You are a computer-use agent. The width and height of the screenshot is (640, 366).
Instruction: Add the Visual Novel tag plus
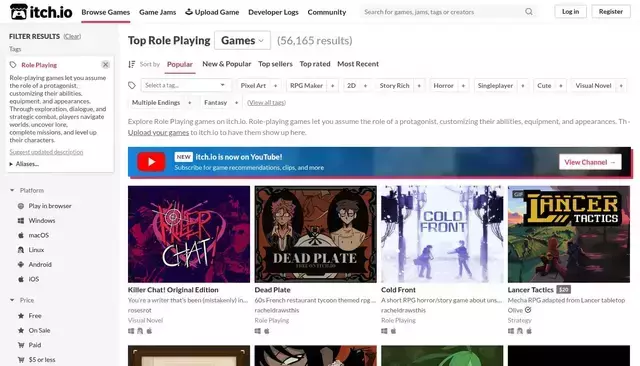[621, 86]
